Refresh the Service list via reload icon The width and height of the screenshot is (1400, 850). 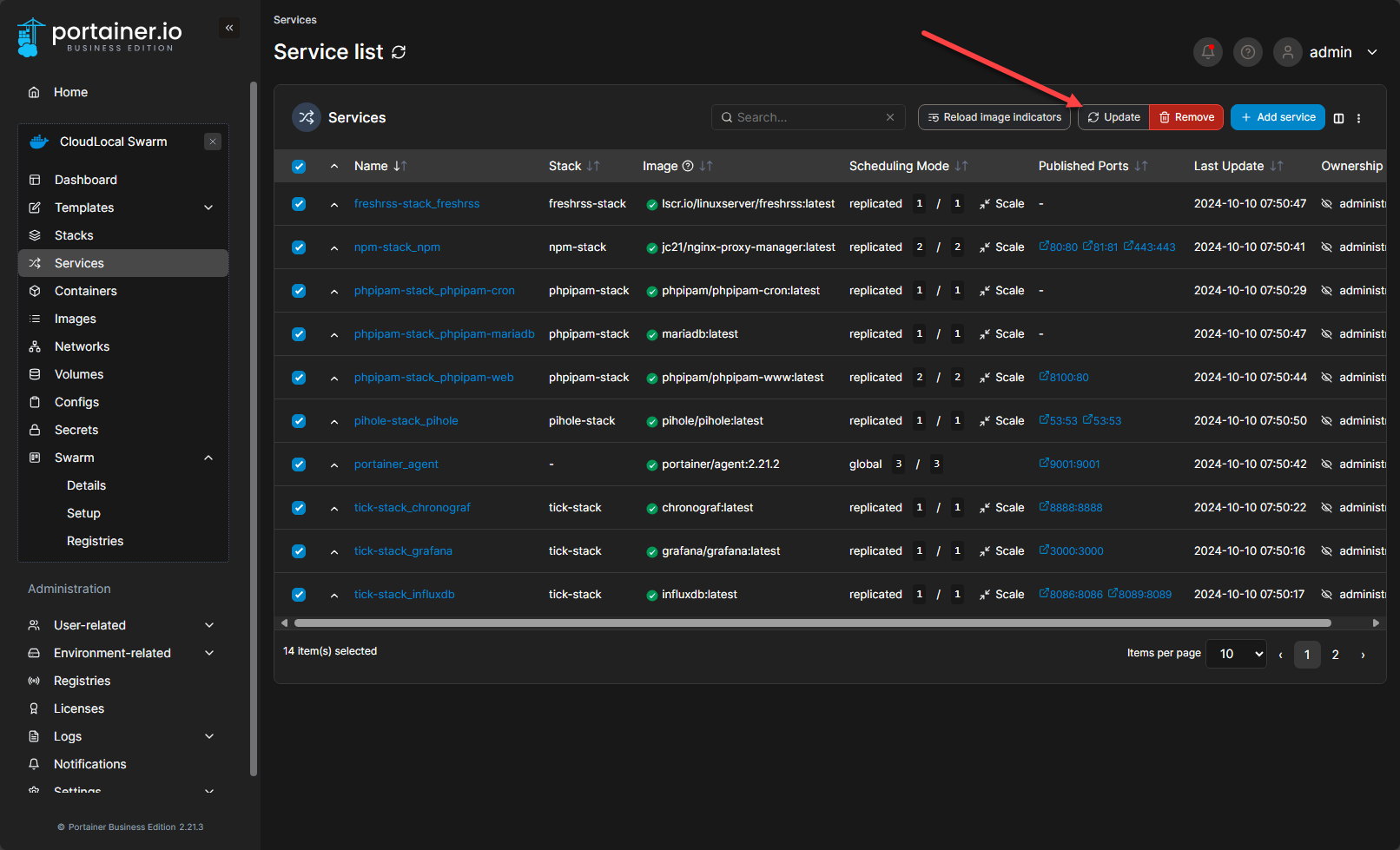pyautogui.click(x=399, y=52)
